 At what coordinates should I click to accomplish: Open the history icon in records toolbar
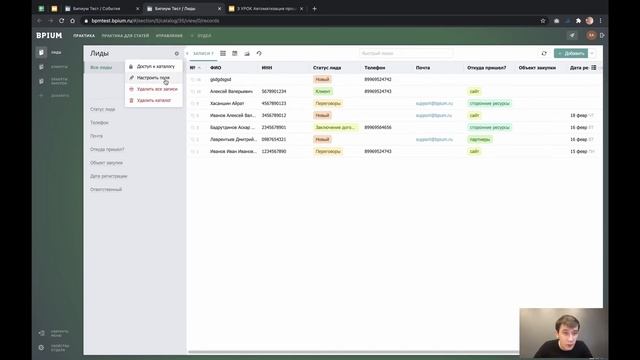pyautogui.click(x=259, y=53)
